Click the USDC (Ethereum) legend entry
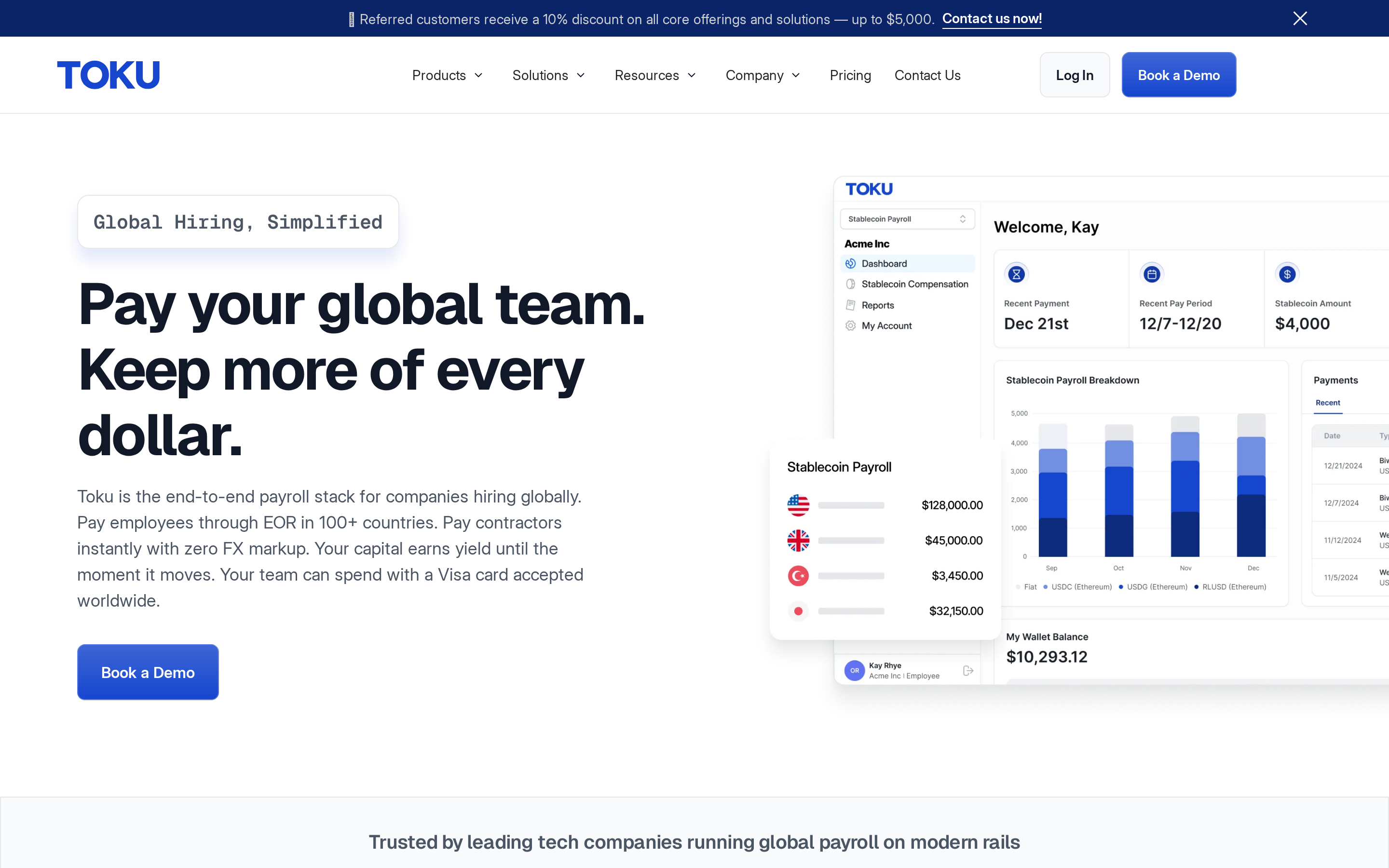1389x868 pixels. click(1077, 587)
